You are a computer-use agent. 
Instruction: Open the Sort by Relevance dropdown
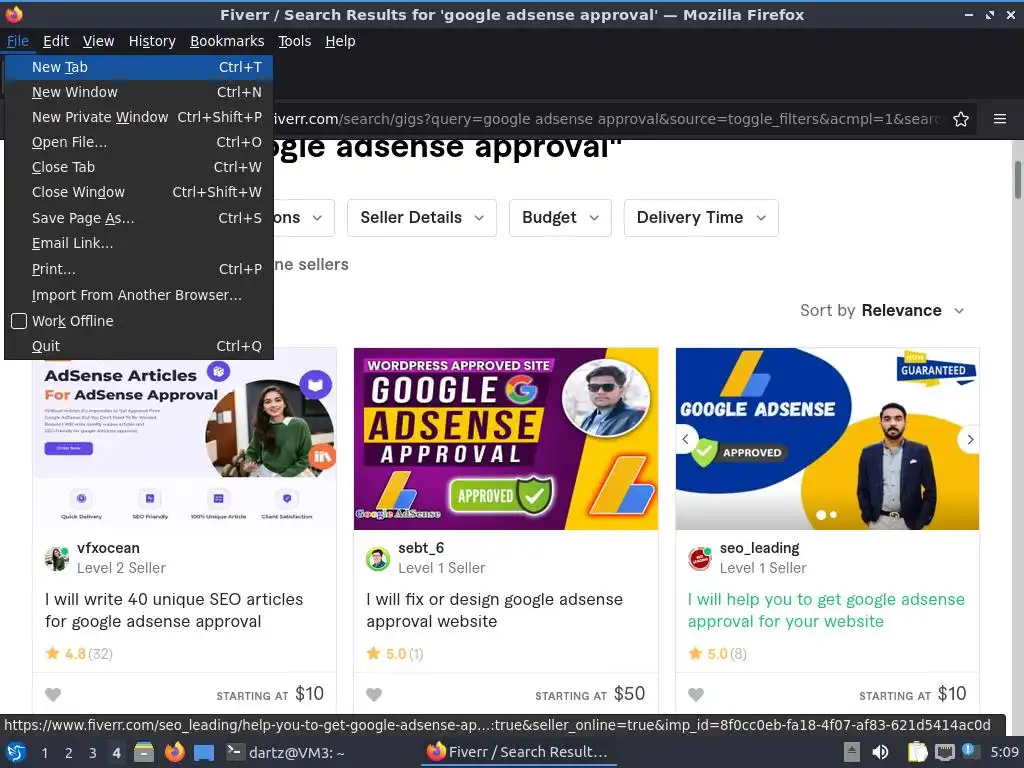[x=882, y=310]
